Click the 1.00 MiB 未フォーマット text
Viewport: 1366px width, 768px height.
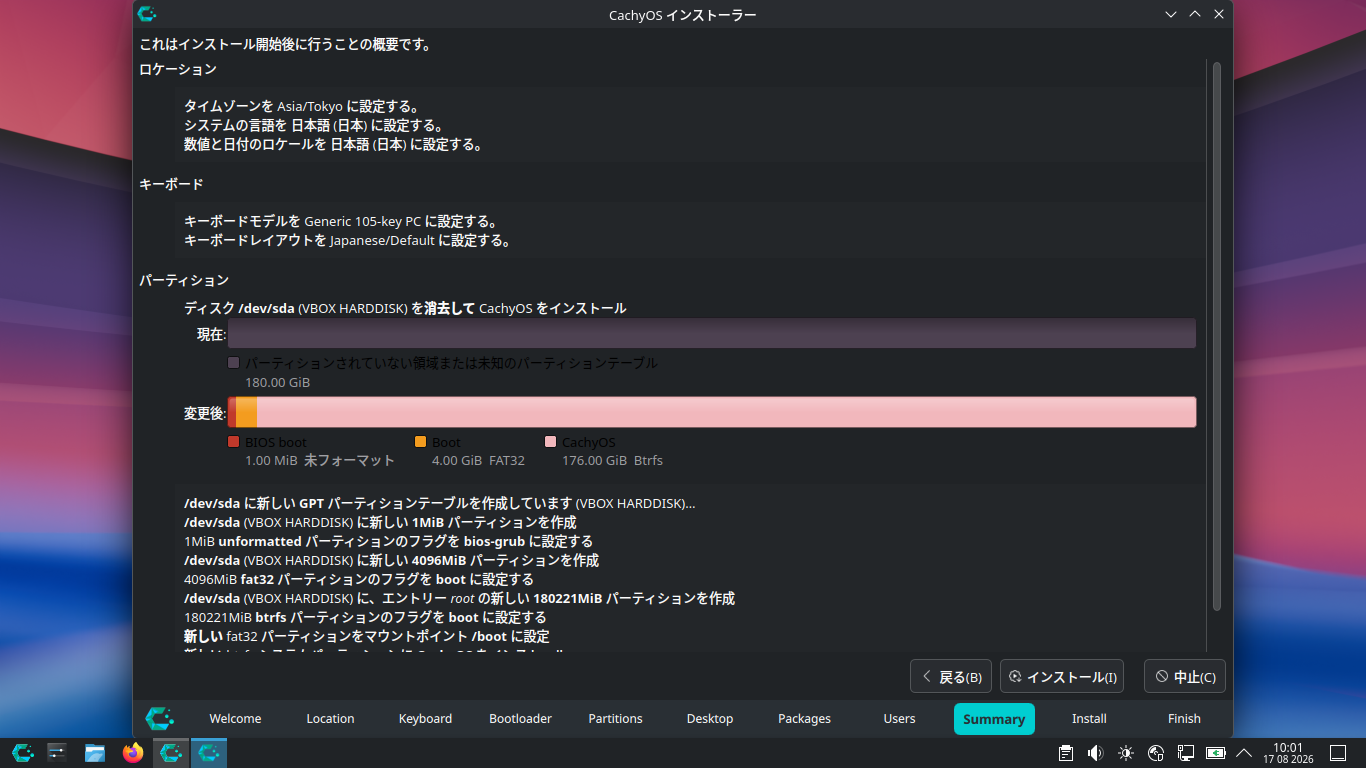(x=320, y=460)
